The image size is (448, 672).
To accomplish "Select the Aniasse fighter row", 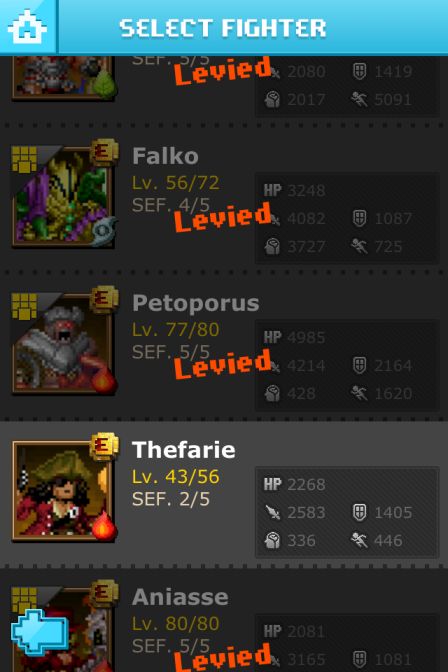I will click(224, 622).
